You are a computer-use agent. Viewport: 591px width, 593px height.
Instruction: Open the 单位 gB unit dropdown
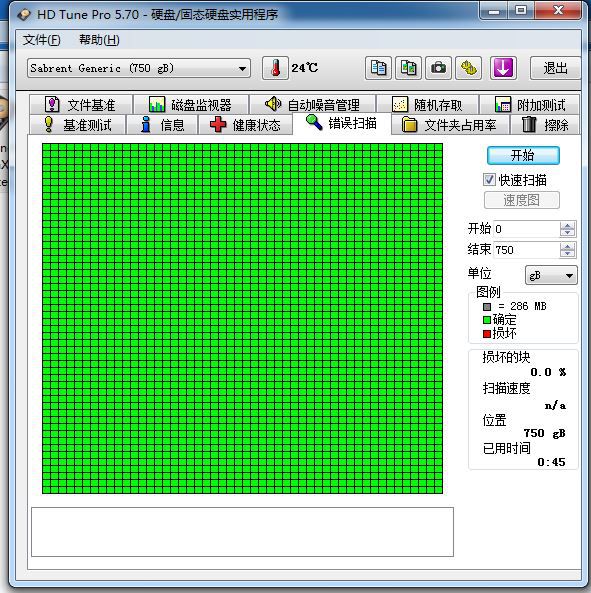(x=551, y=275)
